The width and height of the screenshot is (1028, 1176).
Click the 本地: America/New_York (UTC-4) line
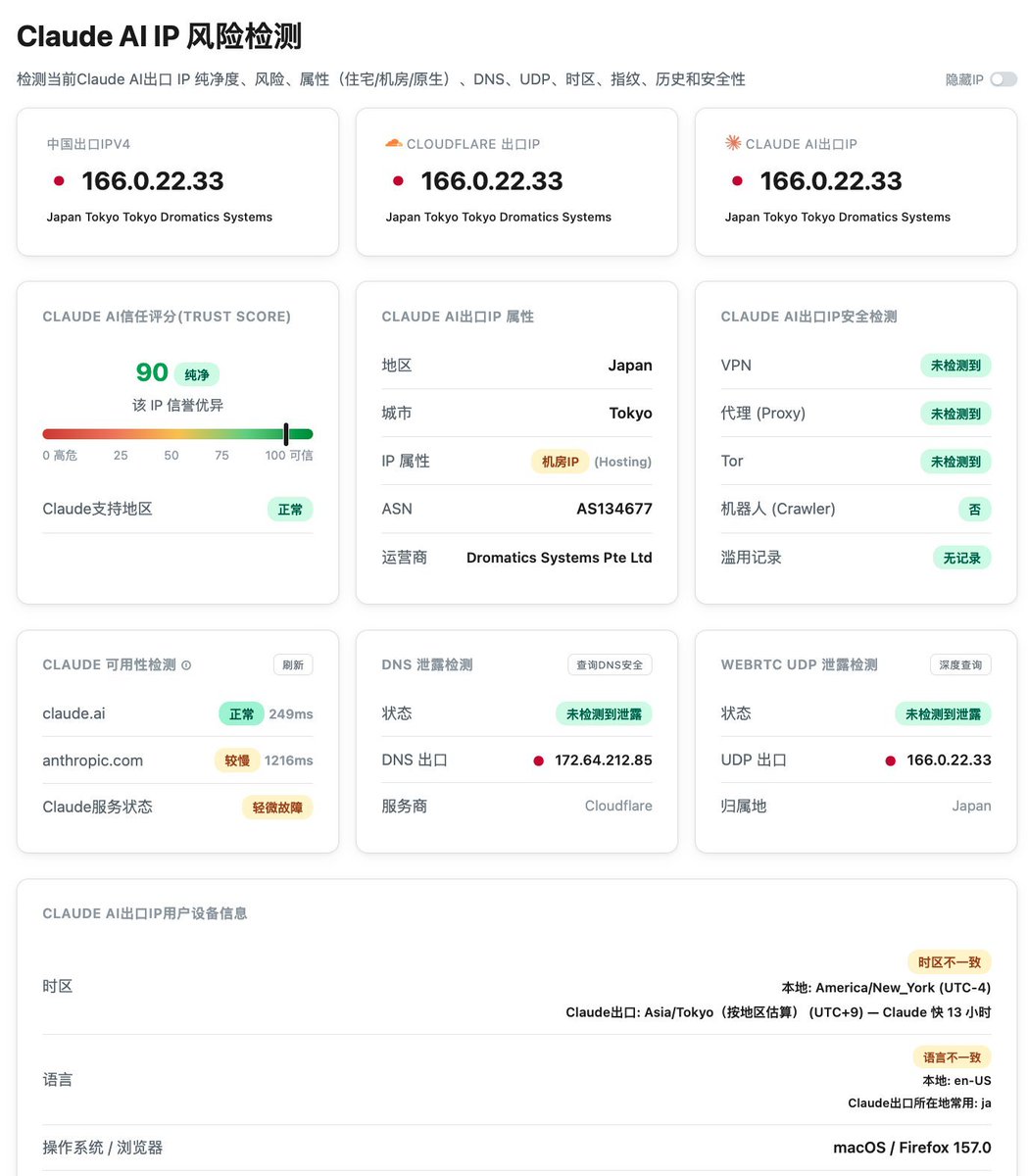(886, 988)
